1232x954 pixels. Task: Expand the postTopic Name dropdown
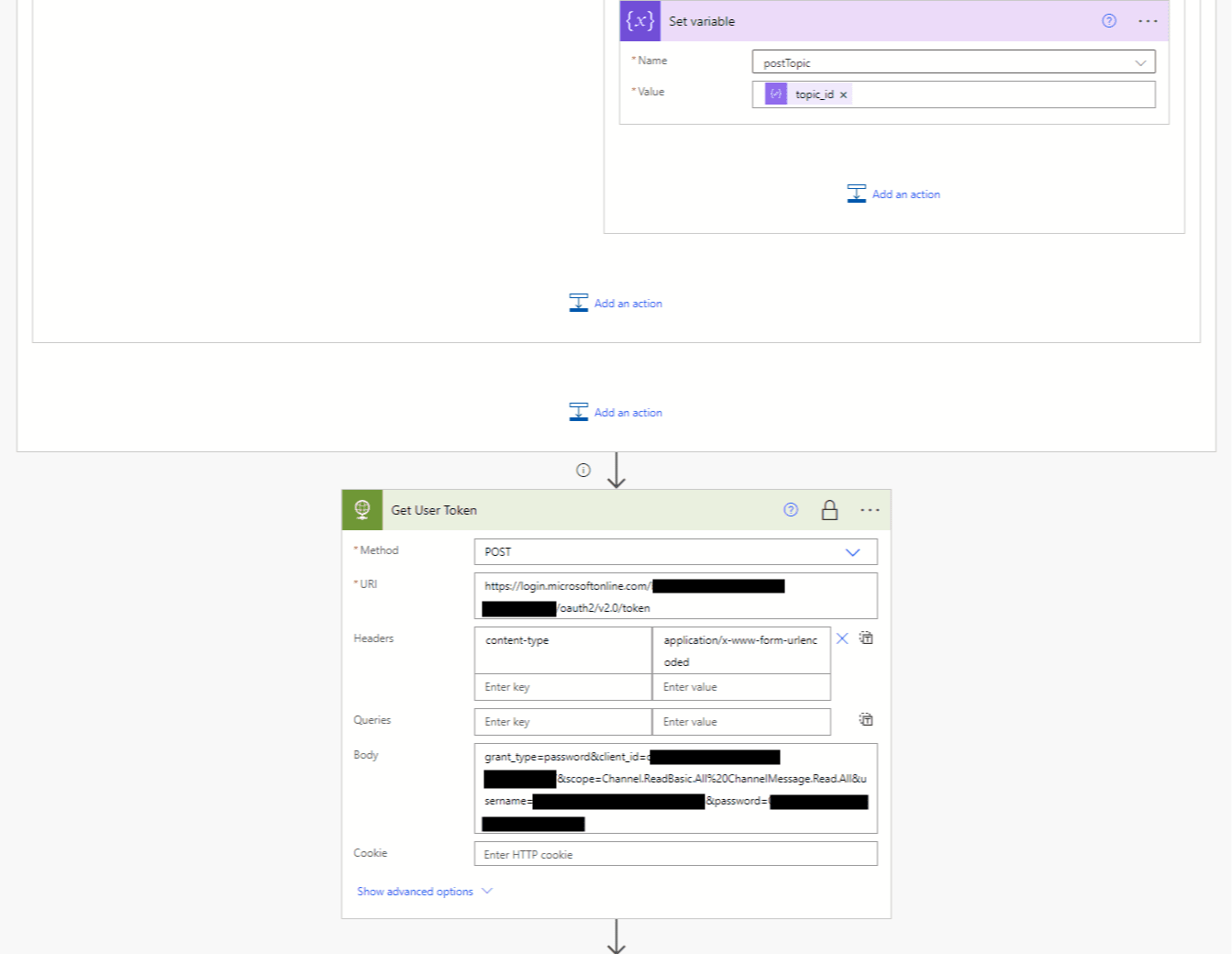point(1140,63)
